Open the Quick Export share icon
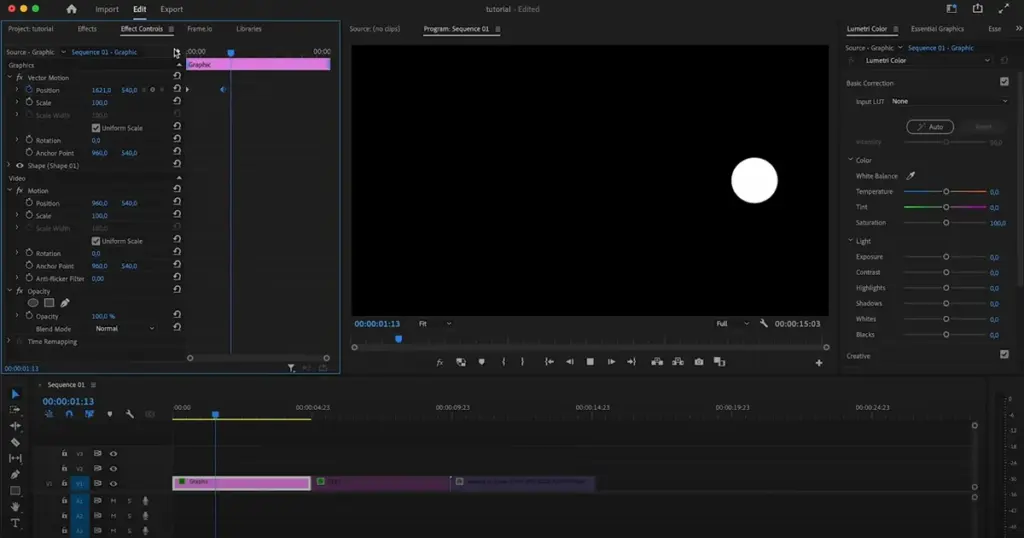Image resolution: width=1024 pixels, height=538 pixels. coord(978,8)
